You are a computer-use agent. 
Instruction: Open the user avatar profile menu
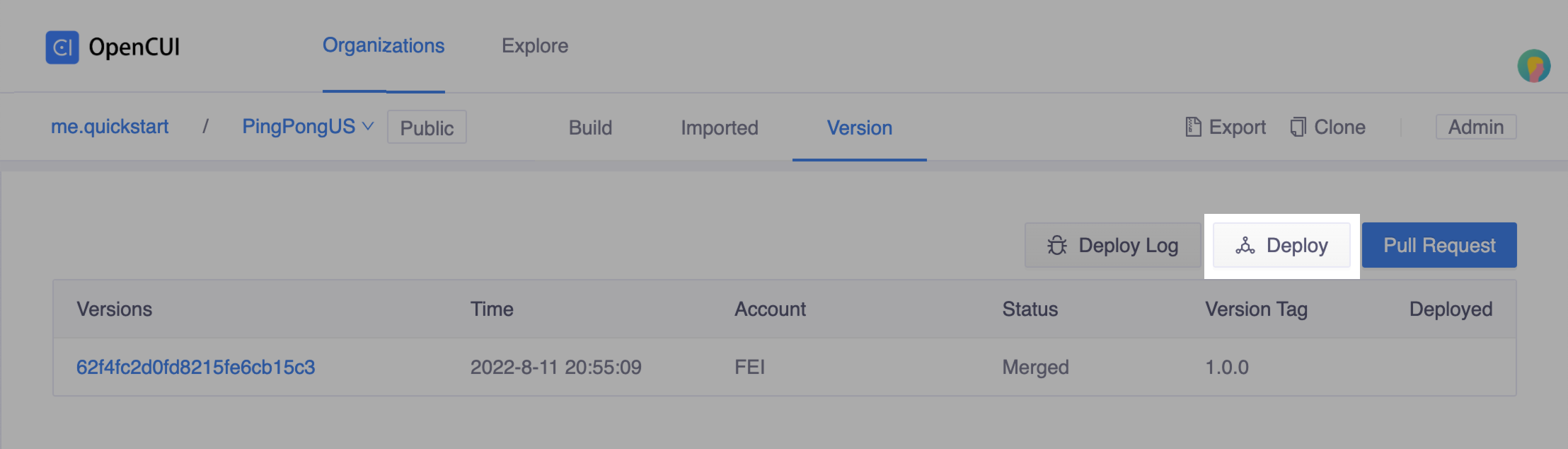(1533, 67)
